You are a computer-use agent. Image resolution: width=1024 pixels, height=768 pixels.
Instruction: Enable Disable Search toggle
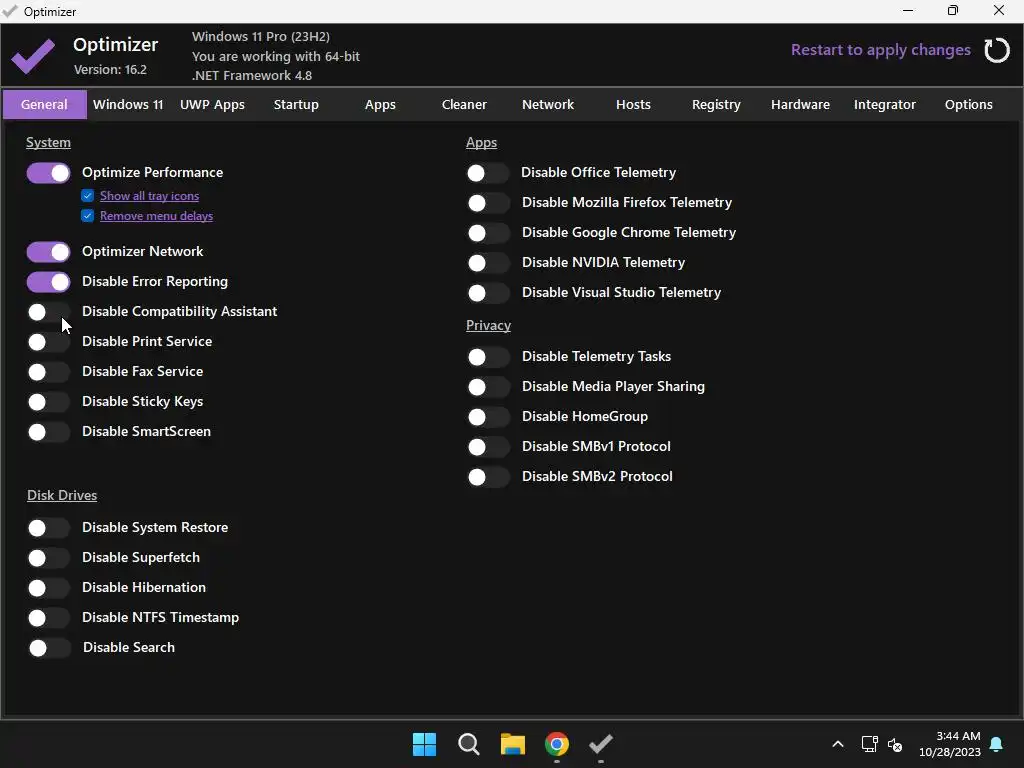point(49,648)
